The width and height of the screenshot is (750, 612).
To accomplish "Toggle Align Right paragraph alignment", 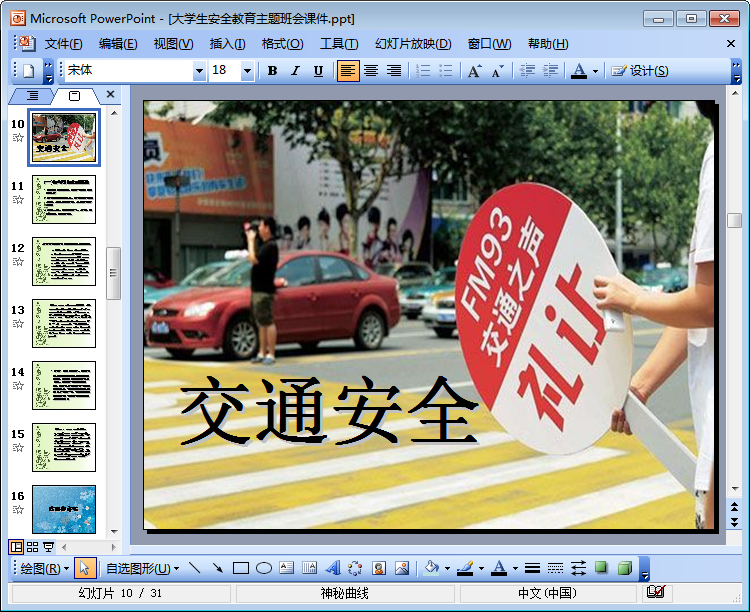I will (394, 71).
